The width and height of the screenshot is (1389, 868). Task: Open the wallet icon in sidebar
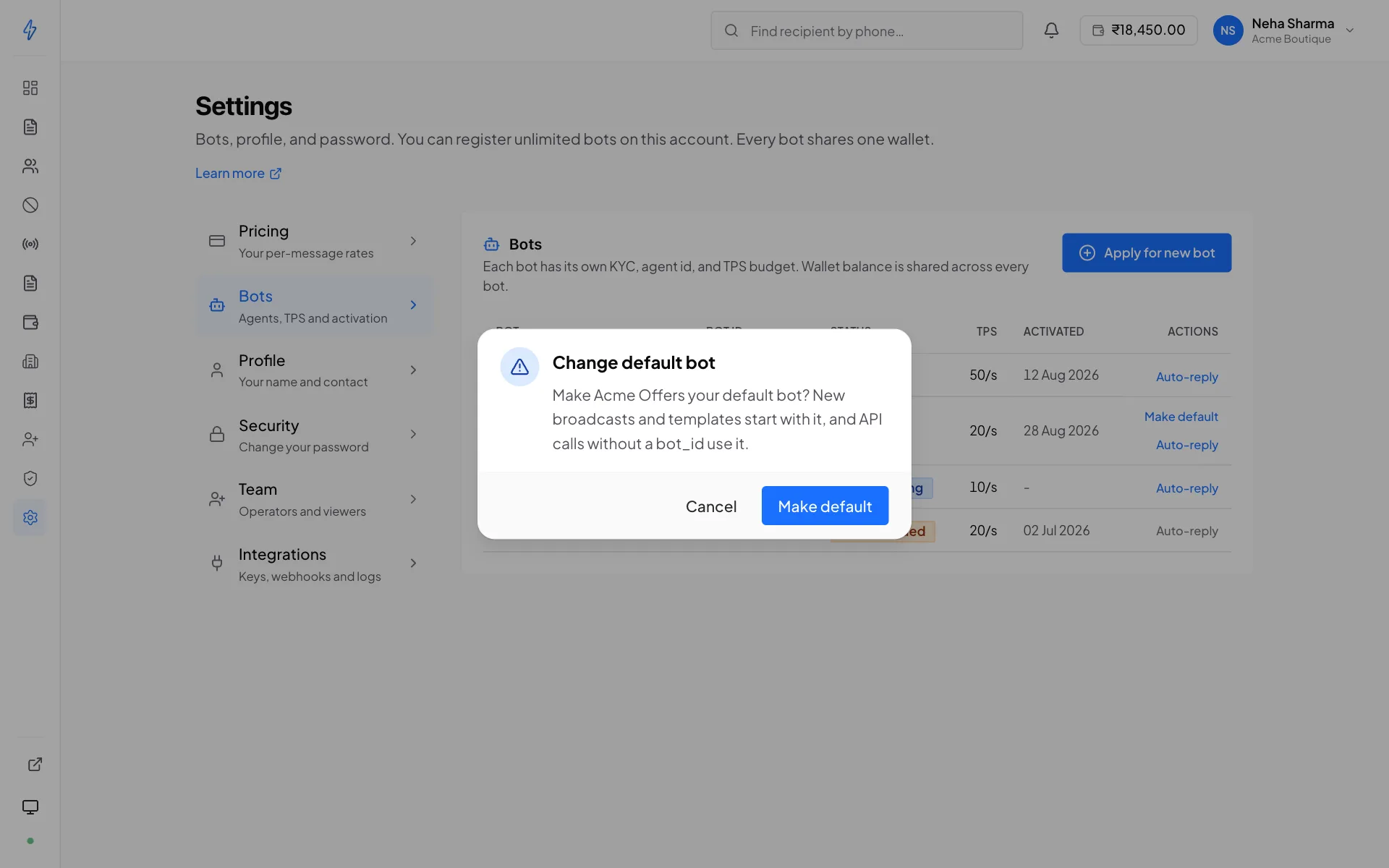pos(30,323)
